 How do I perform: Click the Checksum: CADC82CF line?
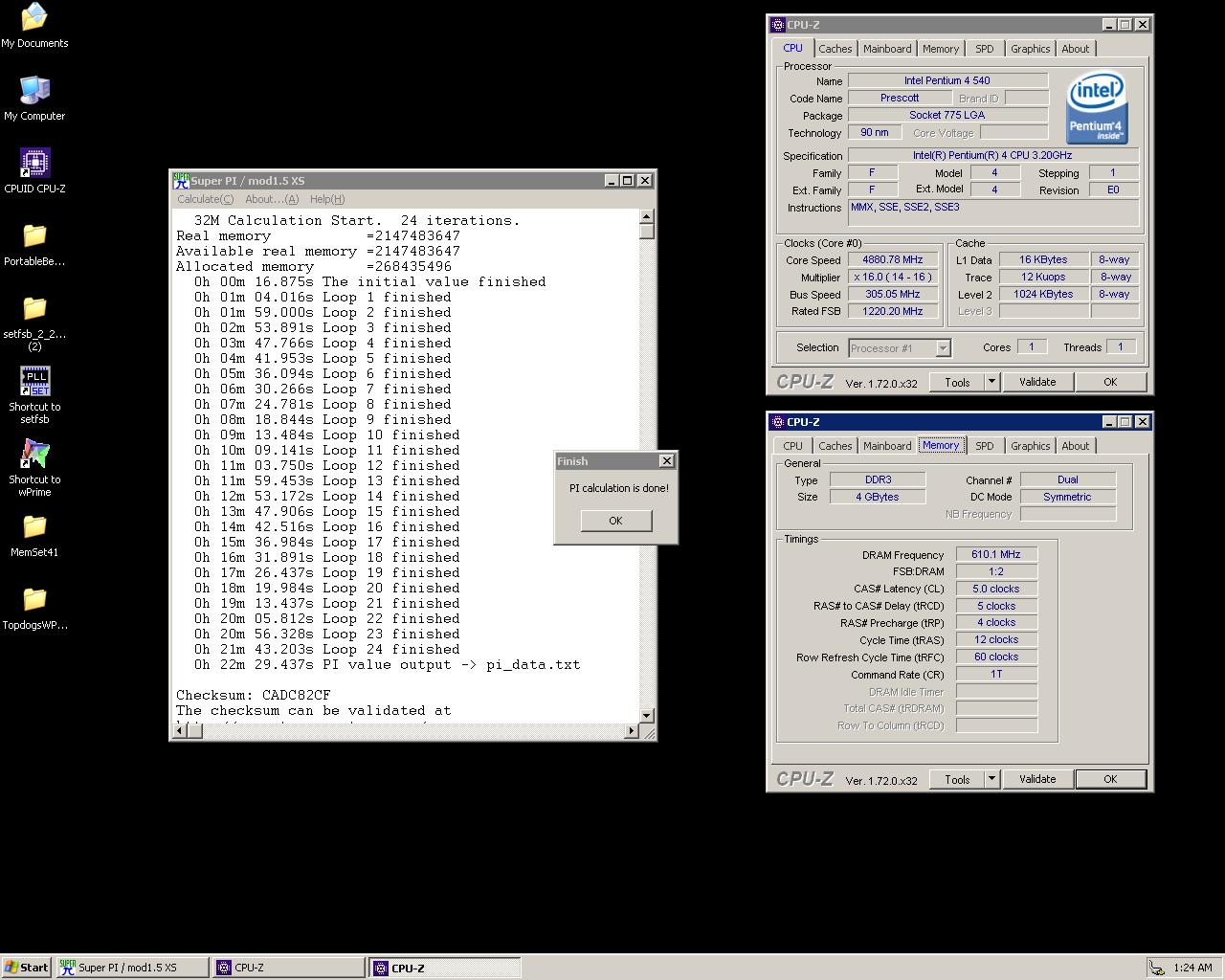254,695
